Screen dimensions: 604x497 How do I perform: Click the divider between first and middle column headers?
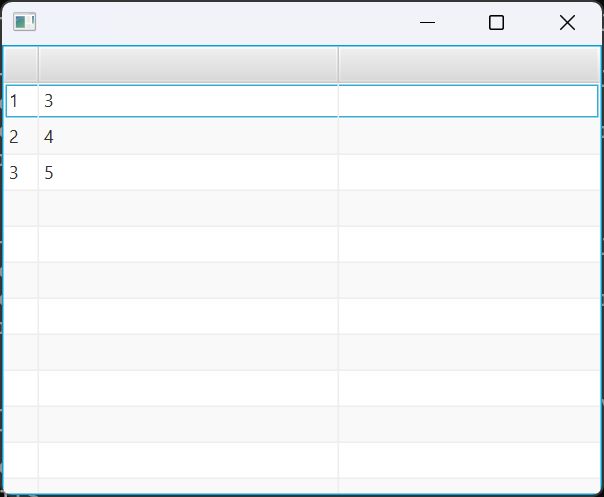[38, 65]
